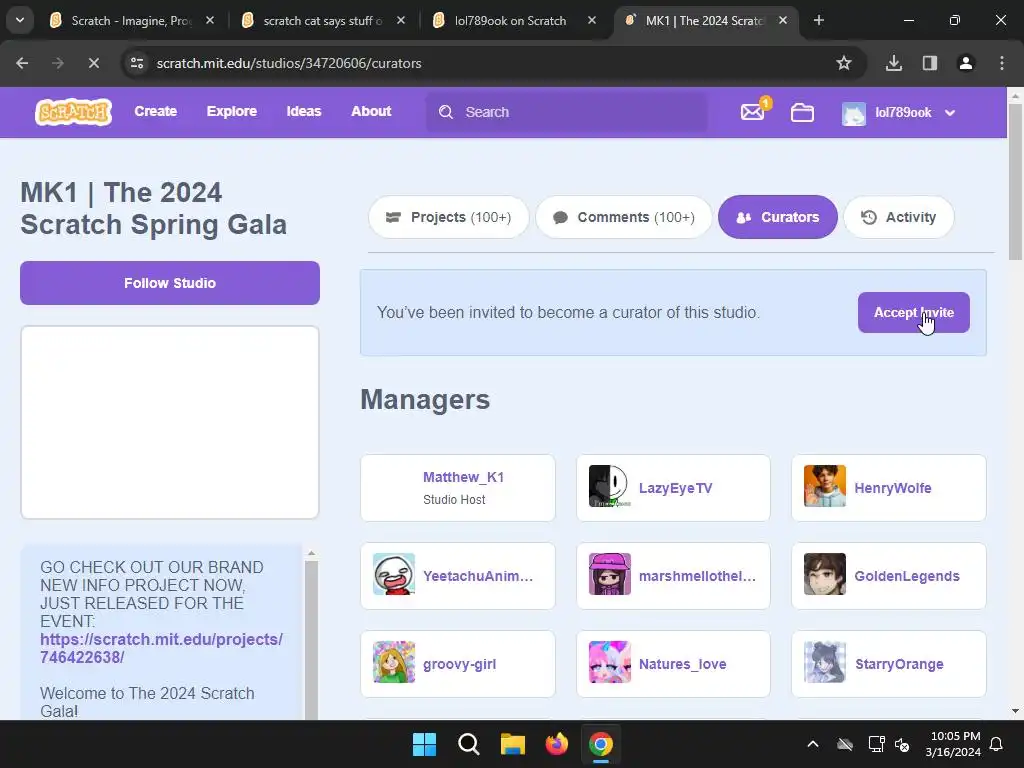The height and width of the screenshot is (768, 1024).
Task: Switch to the Projects (100+) tab
Action: [449, 217]
